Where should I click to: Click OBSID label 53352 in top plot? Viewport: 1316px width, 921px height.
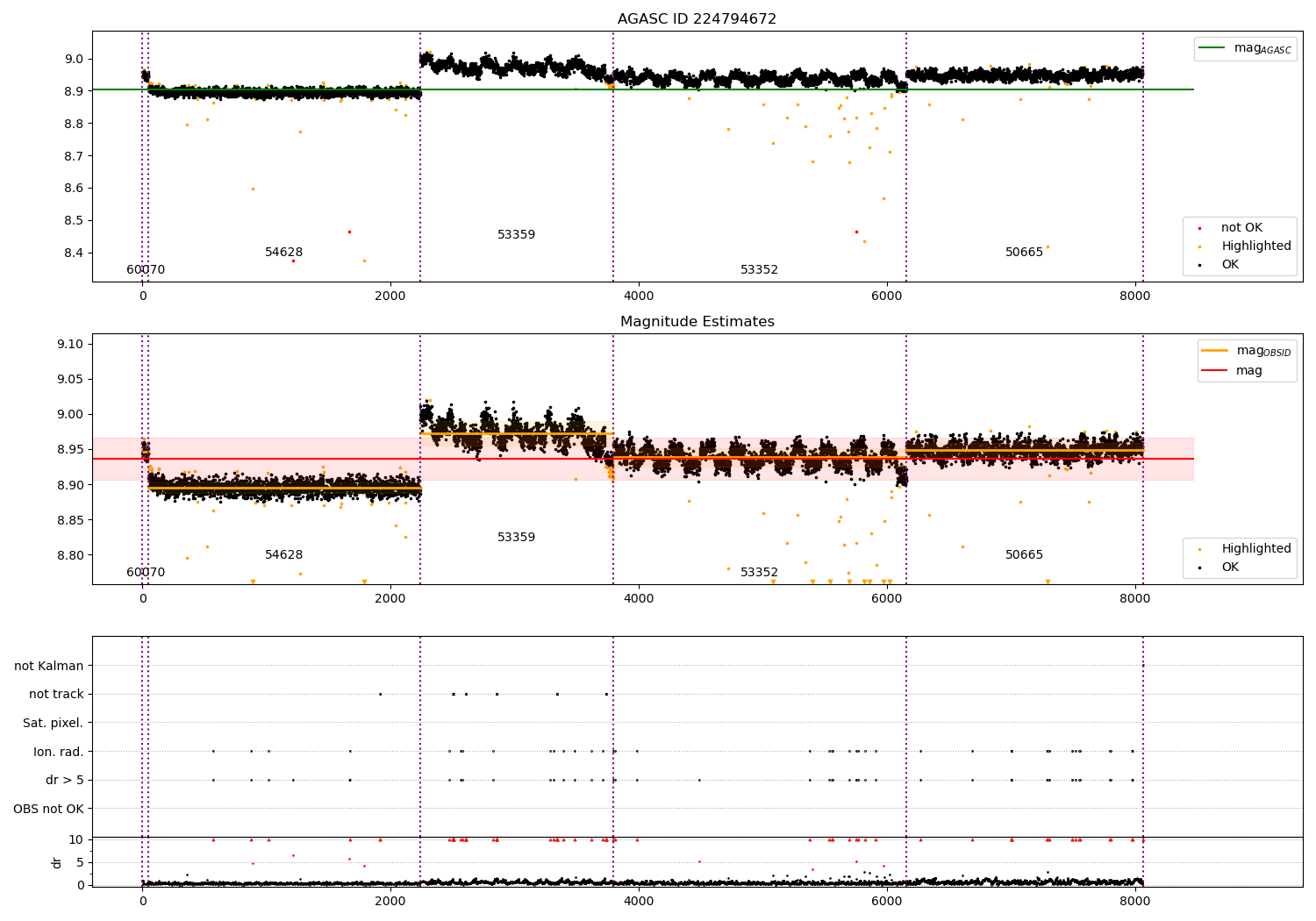[x=759, y=270]
